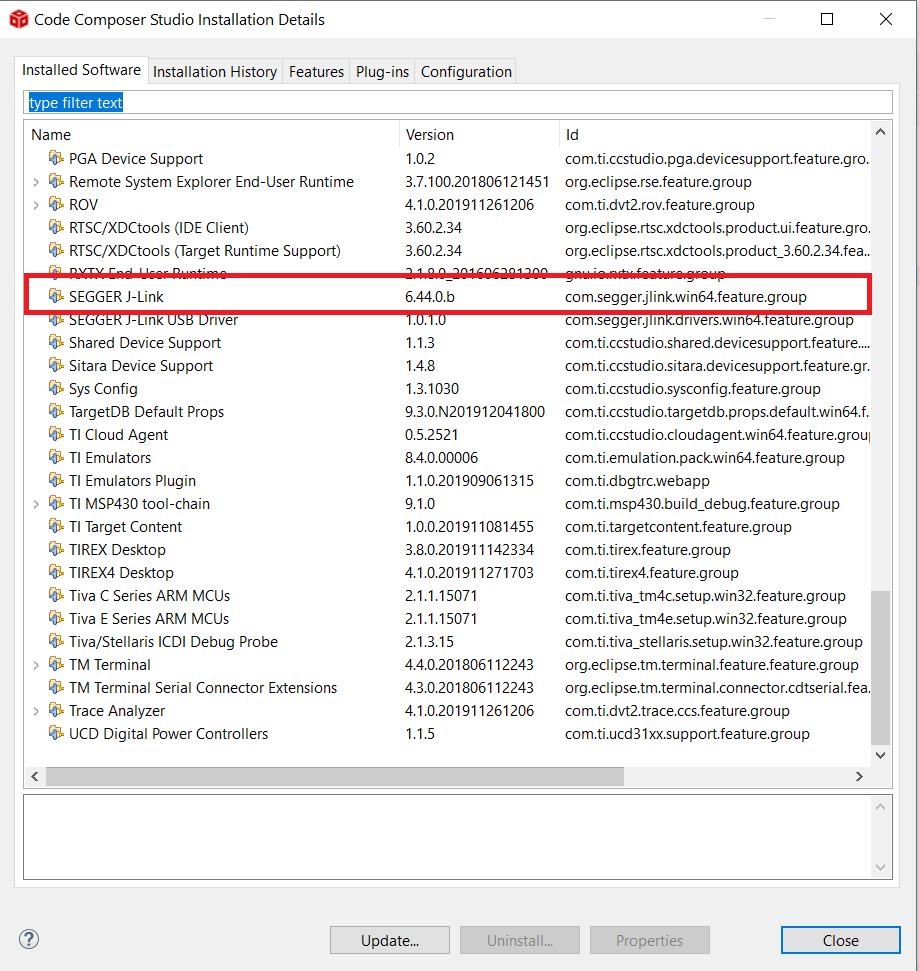Open help via the question mark icon

[28, 939]
